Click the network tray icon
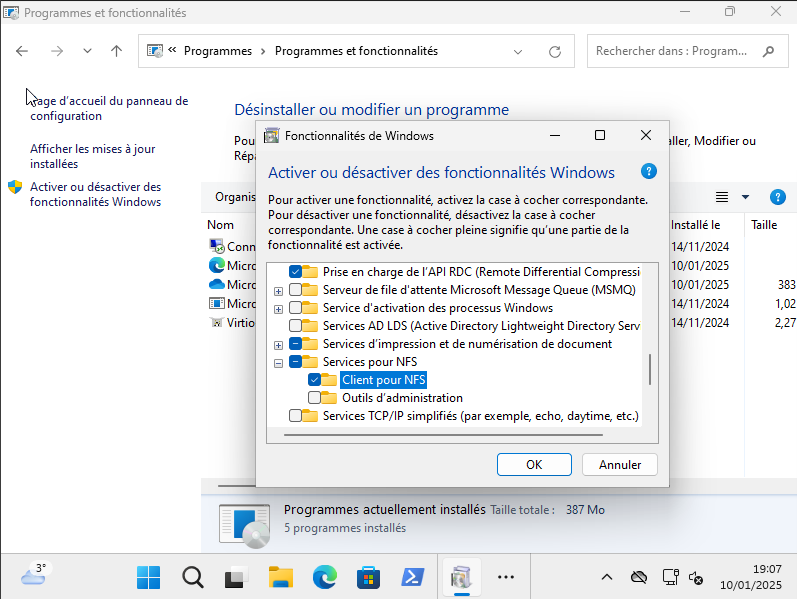Image resolution: width=797 pixels, height=599 pixels. (670, 577)
